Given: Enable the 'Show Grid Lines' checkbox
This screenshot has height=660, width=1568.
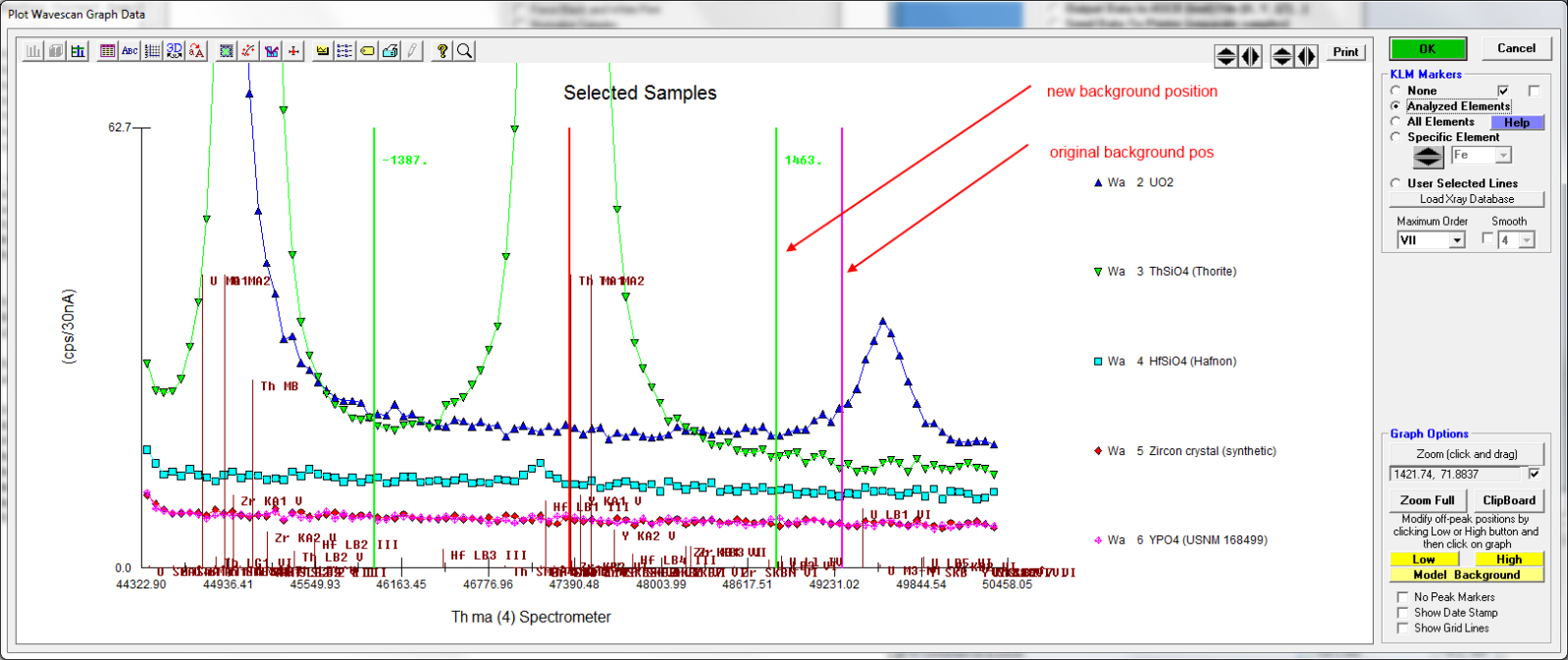Looking at the screenshot, I should [x=1402, y=629].
